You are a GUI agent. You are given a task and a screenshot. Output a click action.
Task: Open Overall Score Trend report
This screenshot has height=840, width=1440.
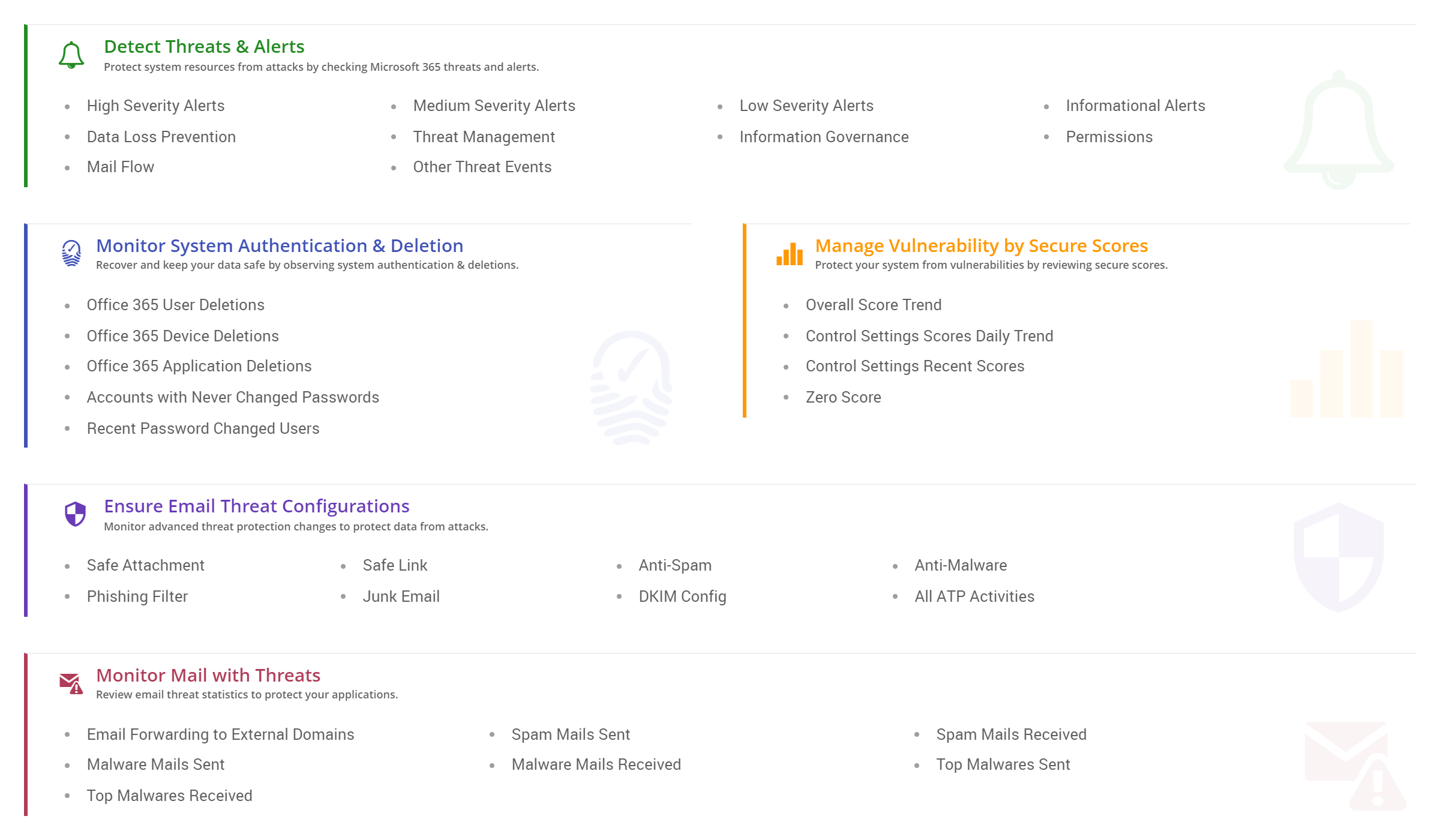[873, 305]
